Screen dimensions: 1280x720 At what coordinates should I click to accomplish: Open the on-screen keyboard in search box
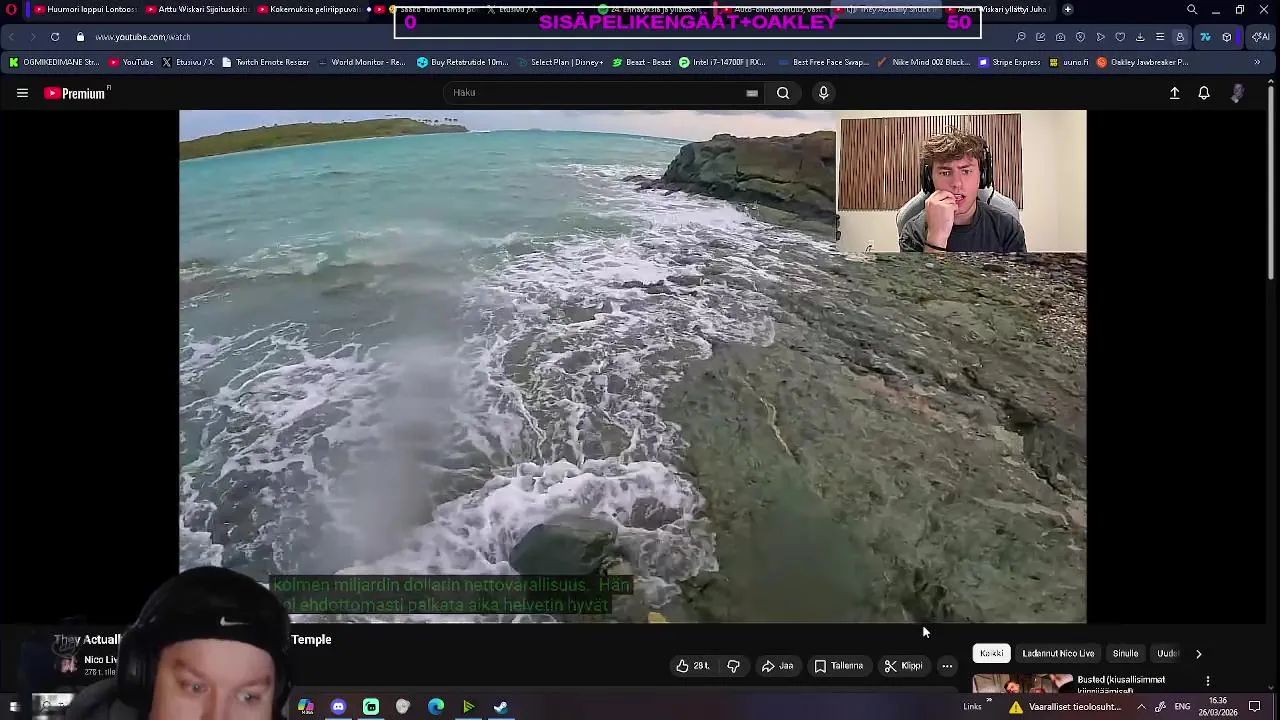point(752,93)
